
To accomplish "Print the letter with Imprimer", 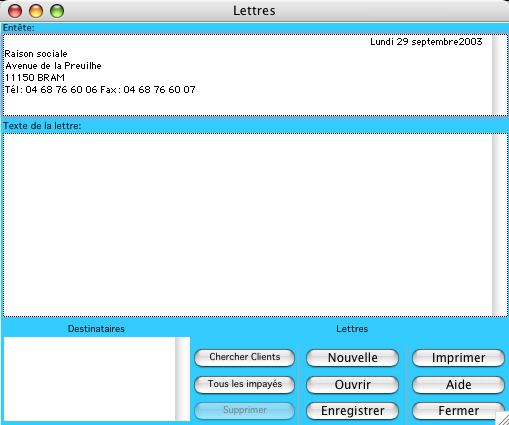I will 458,358.
